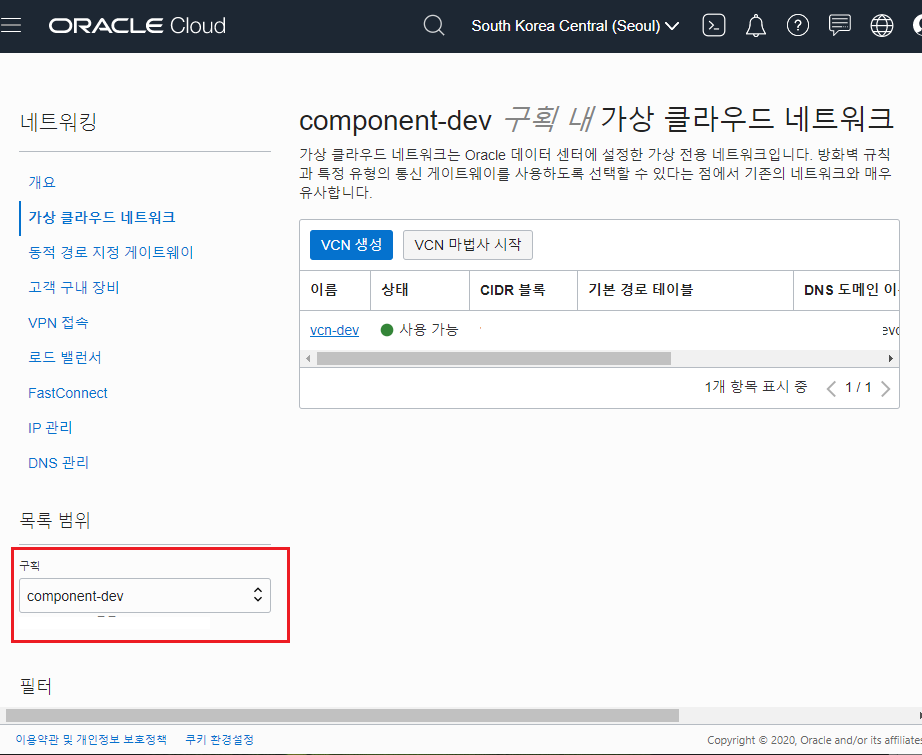Open the language globe icon
The image size is (922, 755).
point(881,26)
